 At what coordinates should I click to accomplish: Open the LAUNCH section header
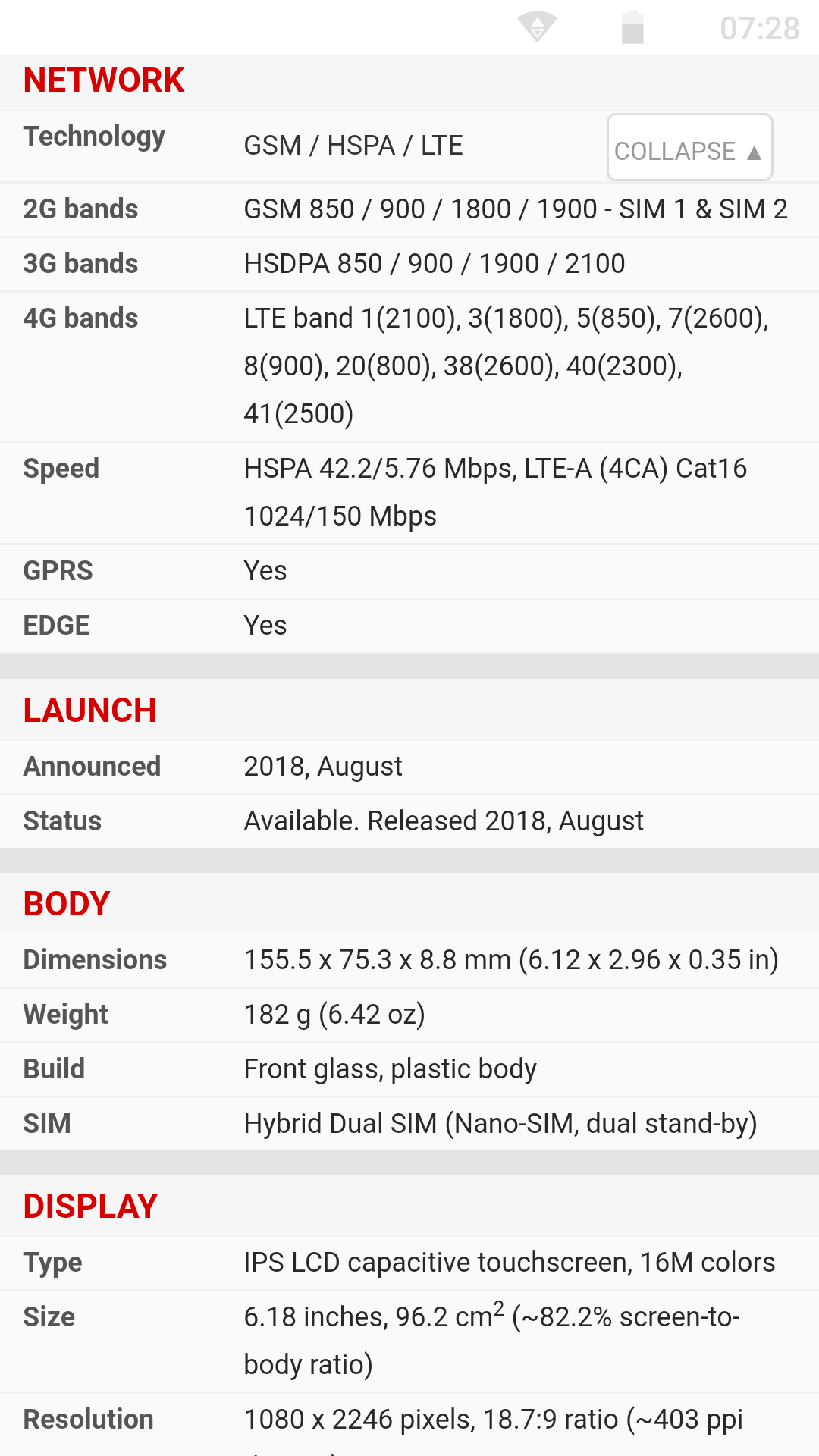point(89,711)
